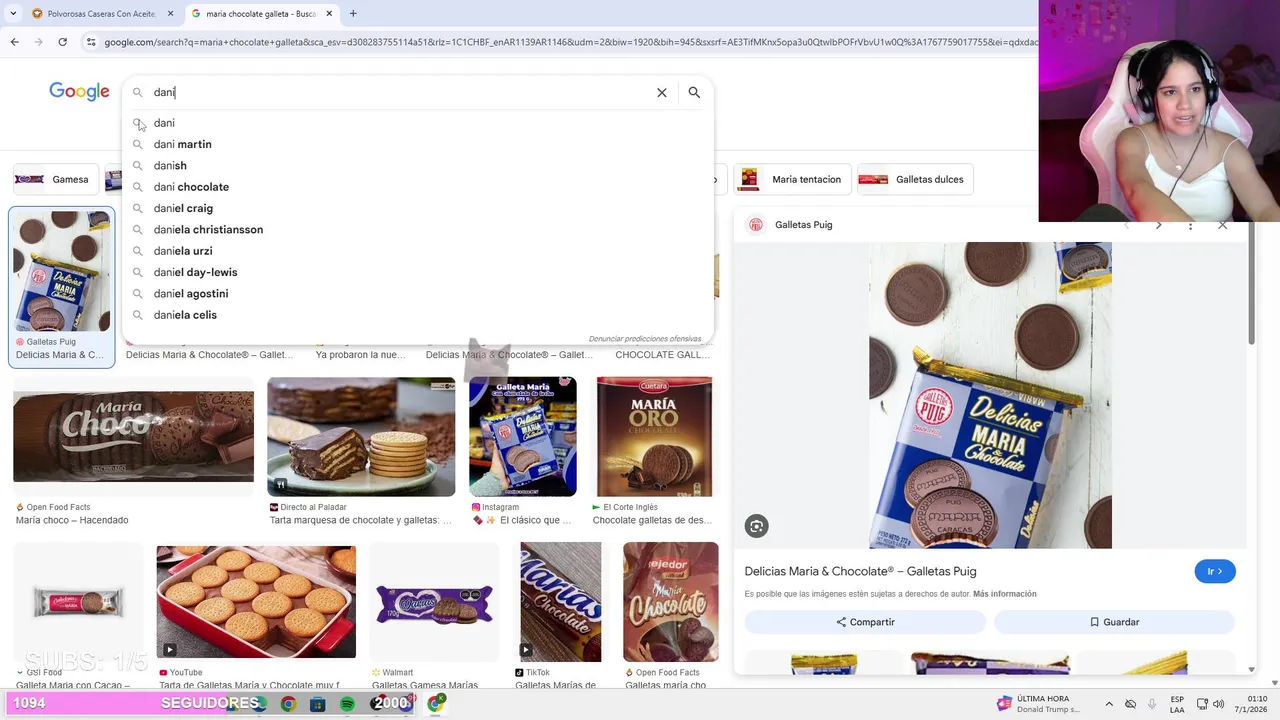The height and width of the screenshot is (720, 1280).
Task: Open the YouTube Tarta de Galletas image
Action: 256,602
